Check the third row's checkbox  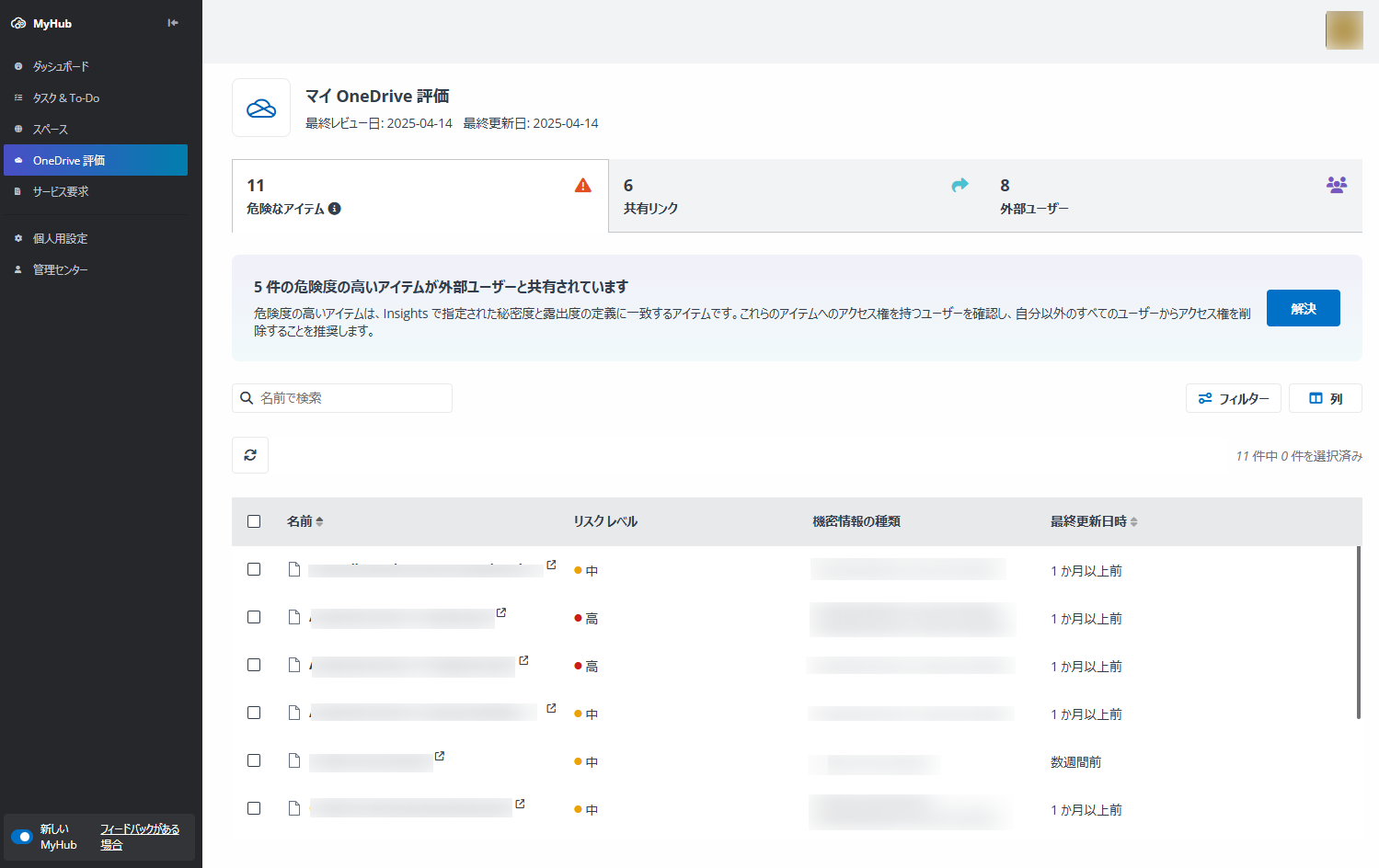pos(254,665)
